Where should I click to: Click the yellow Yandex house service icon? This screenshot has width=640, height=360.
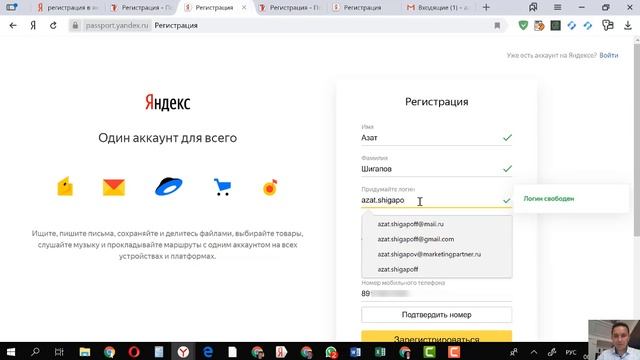(65, 187)
